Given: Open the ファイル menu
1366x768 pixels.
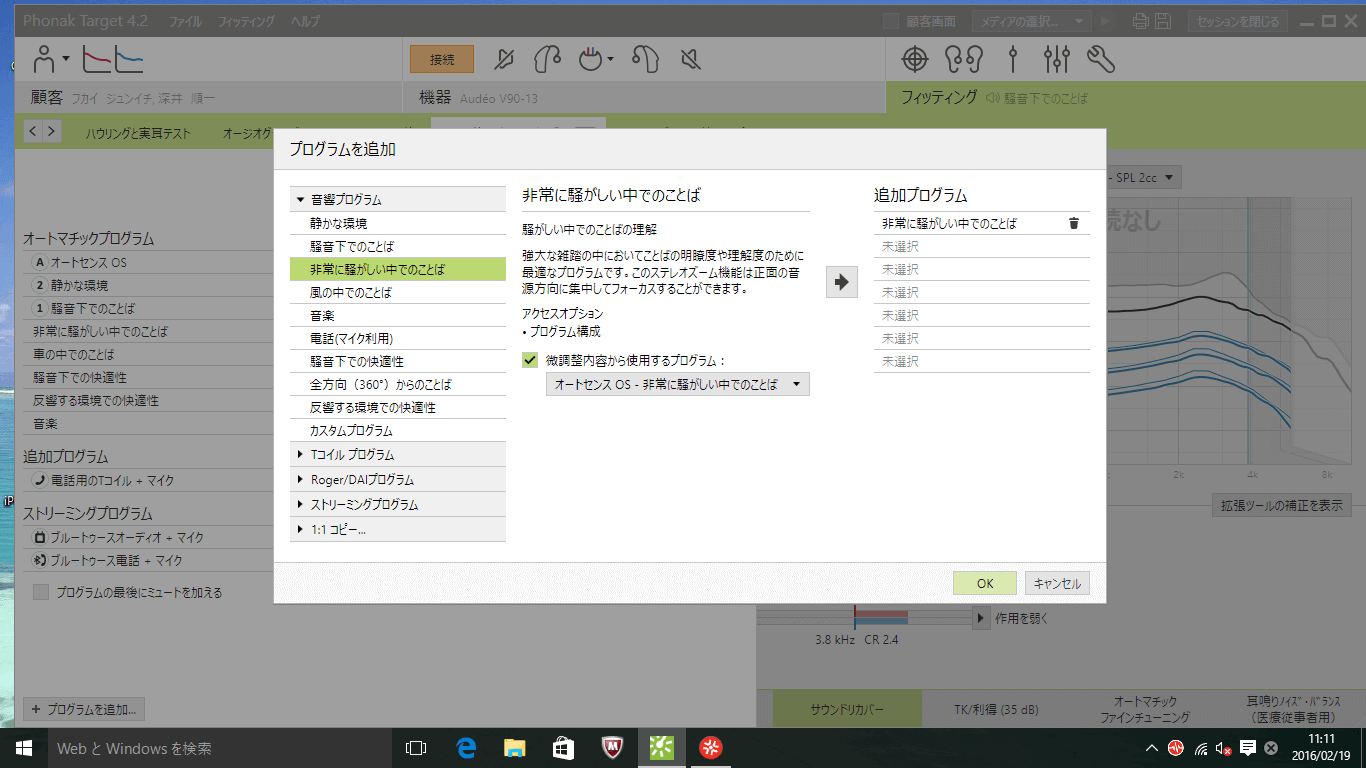Looking at the screenshot, I should [185, 21].
